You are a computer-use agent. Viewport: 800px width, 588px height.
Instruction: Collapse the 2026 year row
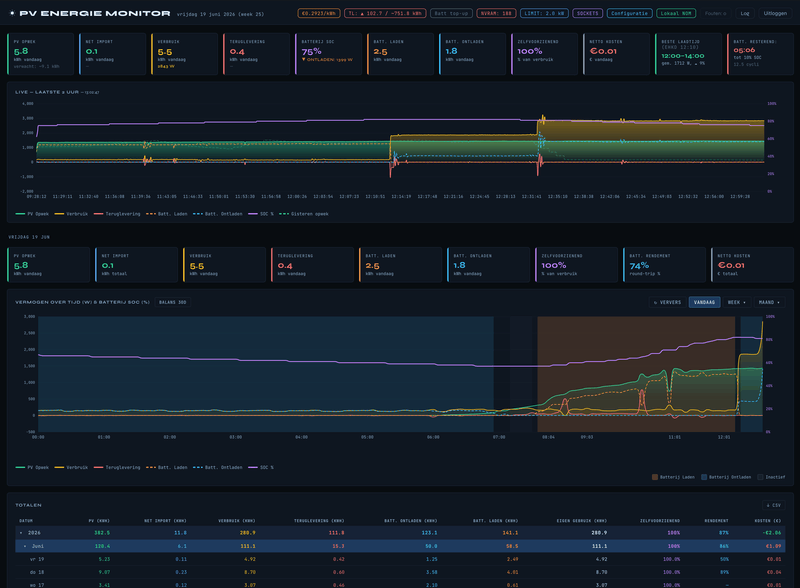pos(21,533)
